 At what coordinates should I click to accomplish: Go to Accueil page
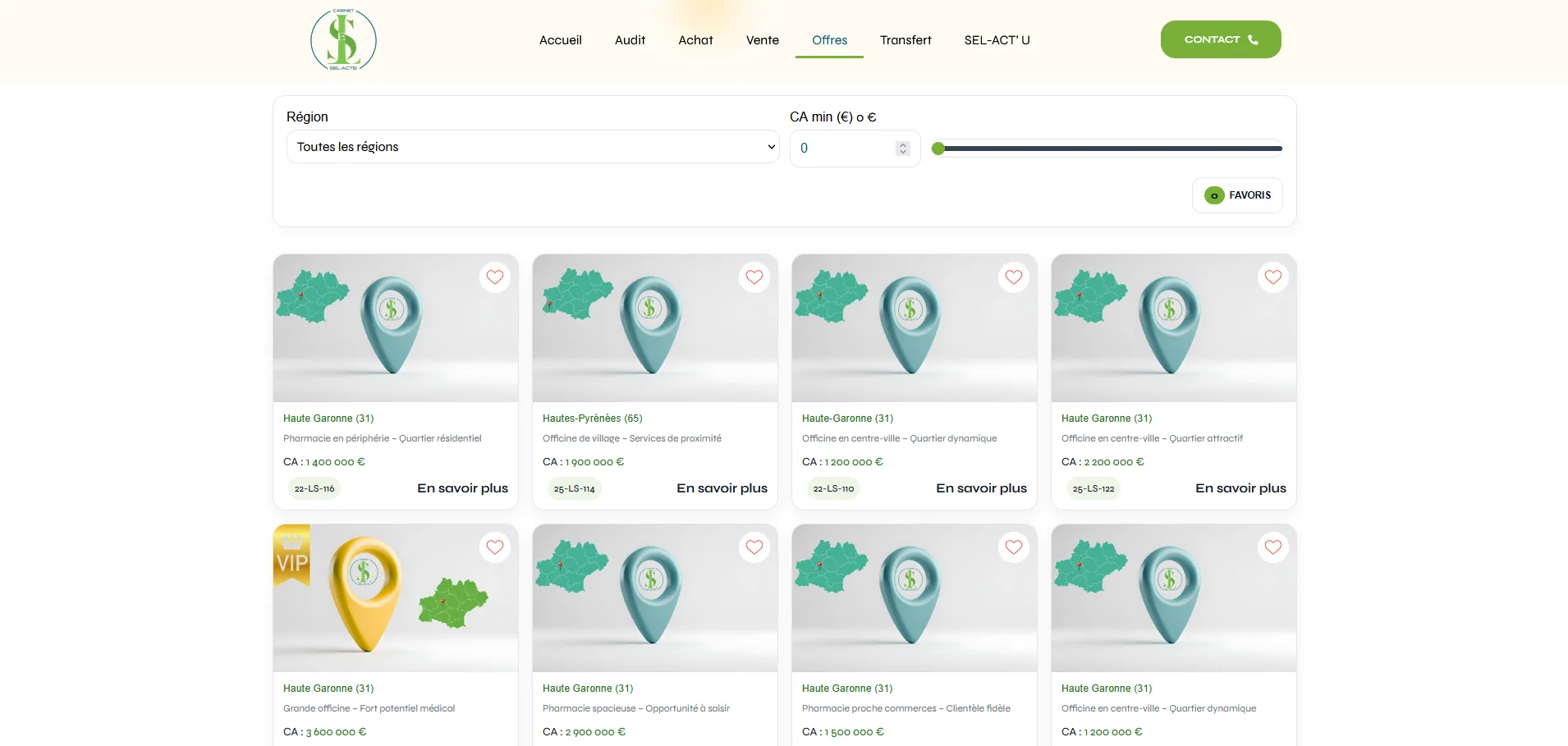pos(561,40)
